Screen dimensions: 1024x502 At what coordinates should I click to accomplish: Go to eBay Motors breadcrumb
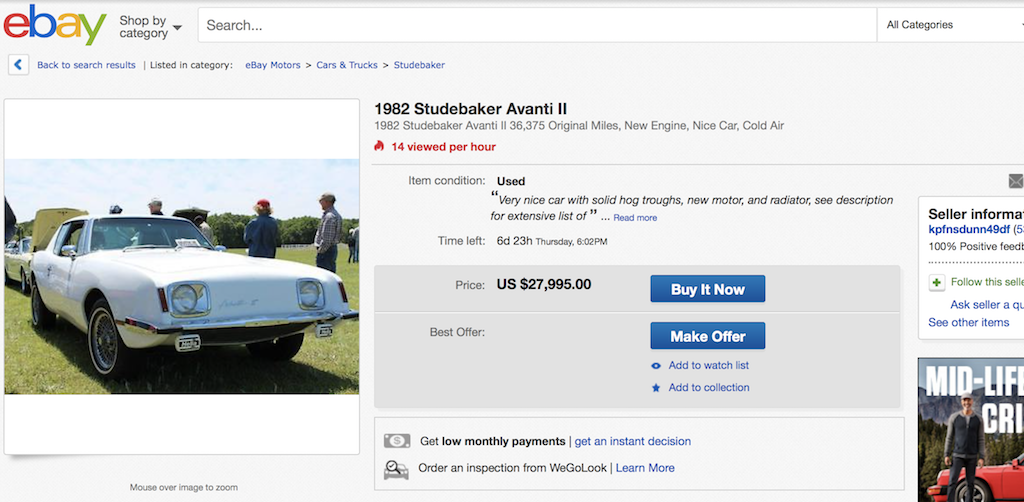273,65
